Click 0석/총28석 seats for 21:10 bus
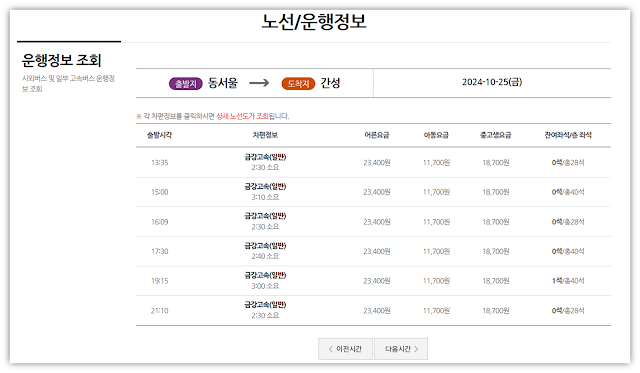 [x=568, y=311]
